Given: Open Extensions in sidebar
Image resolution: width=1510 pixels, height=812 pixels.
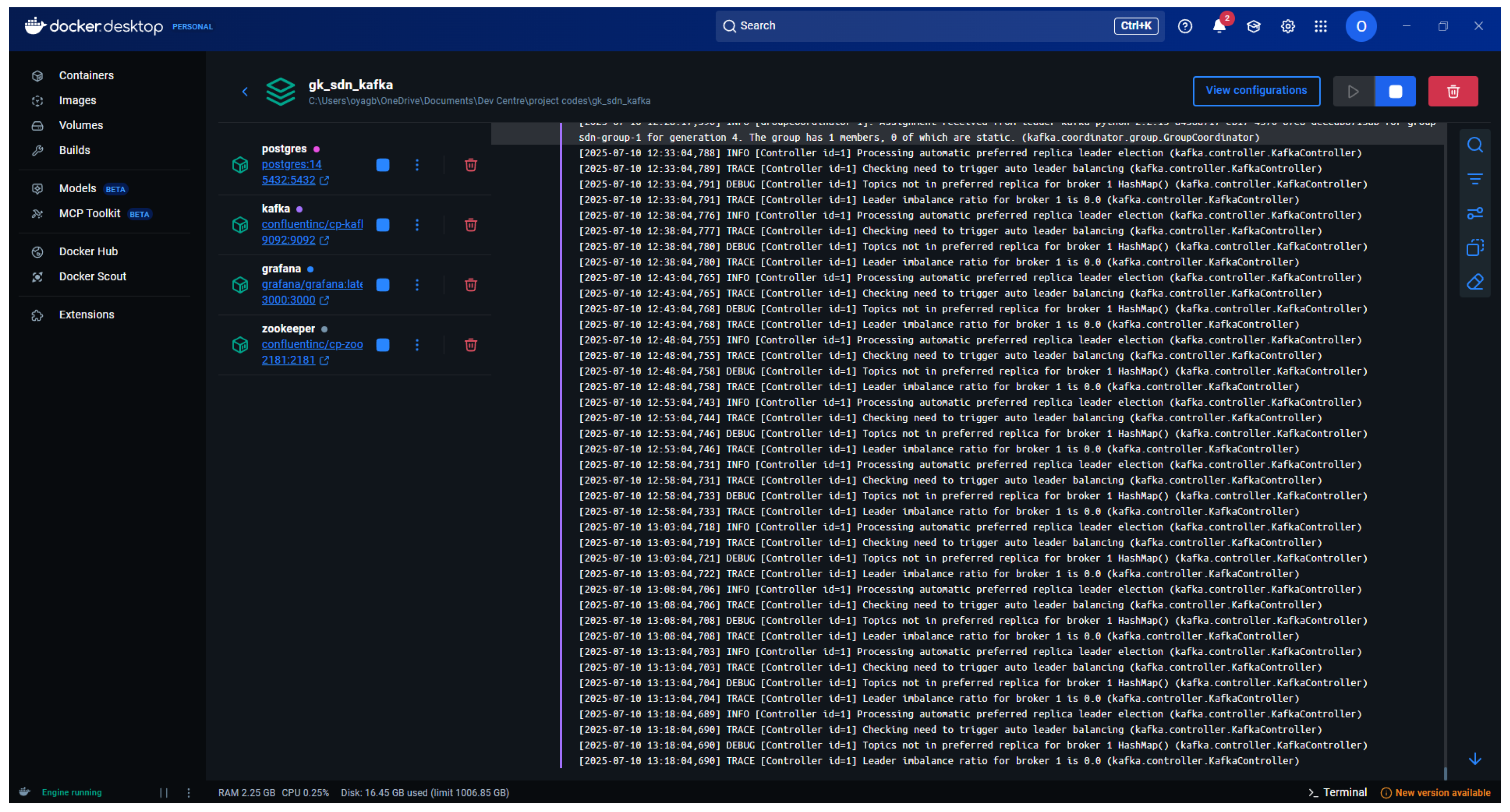Looking at the screenshot, I should point(86,315).
